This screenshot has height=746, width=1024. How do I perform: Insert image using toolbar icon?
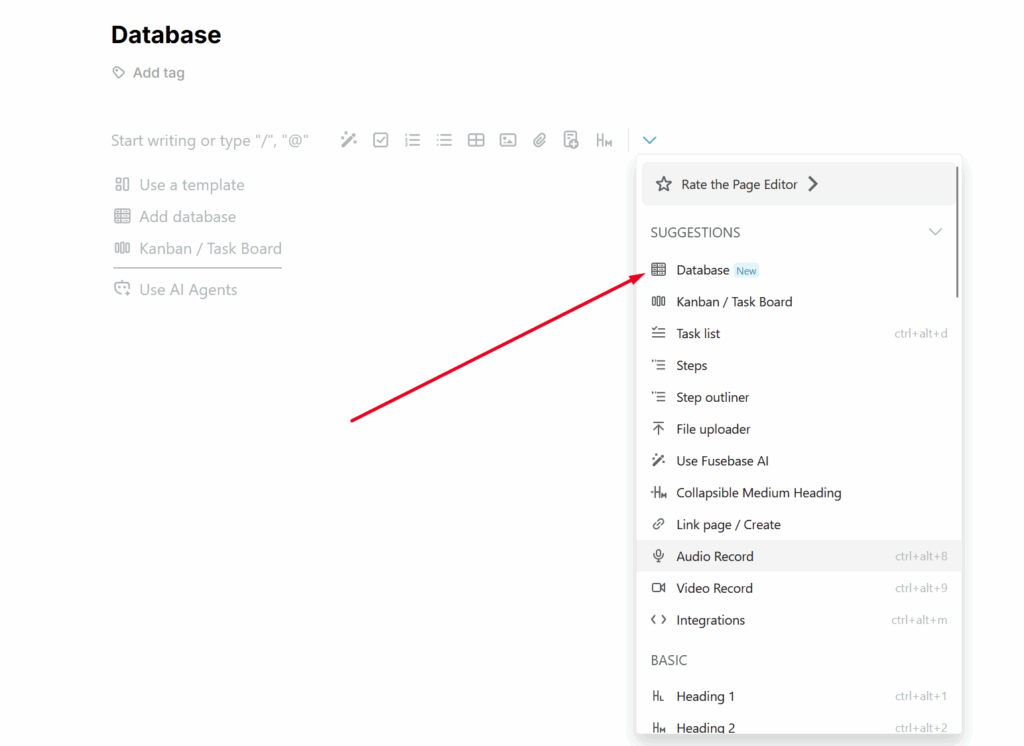508,140
